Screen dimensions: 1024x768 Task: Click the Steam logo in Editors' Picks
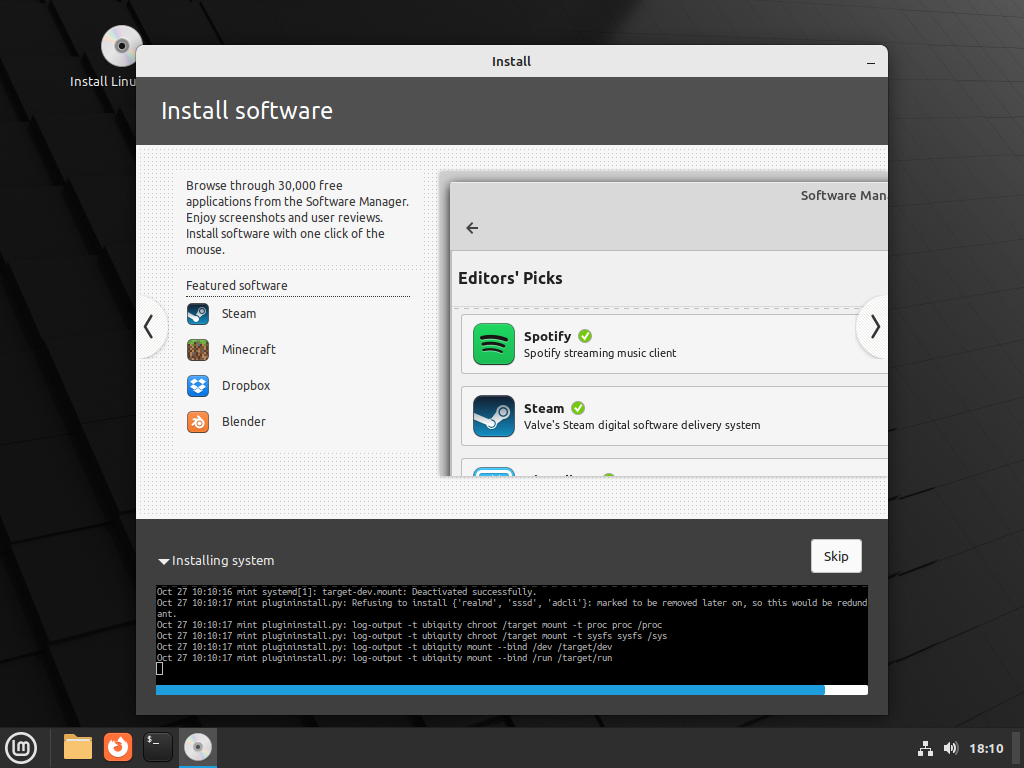493,416
